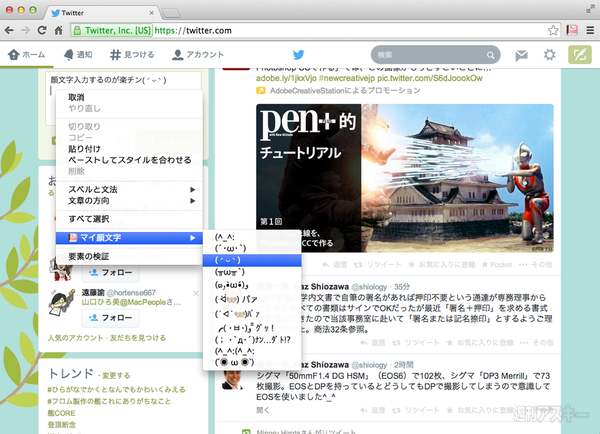The width and height of the screenshot is (600, 434).
Task: Open the pink extension icon in toolbar
Action: click(x=572, y=30)
